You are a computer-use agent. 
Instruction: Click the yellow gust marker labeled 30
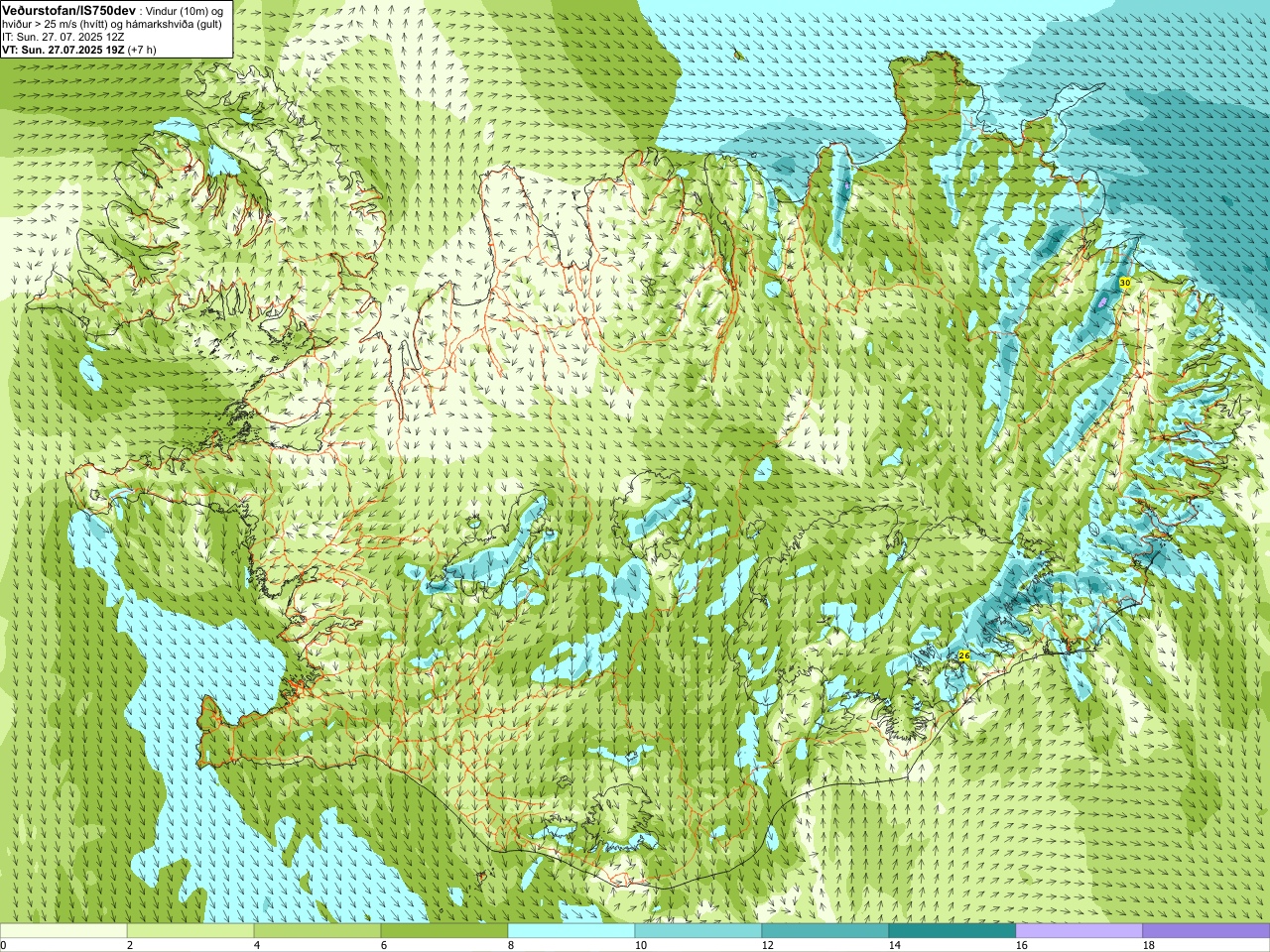coord(1124,283)
